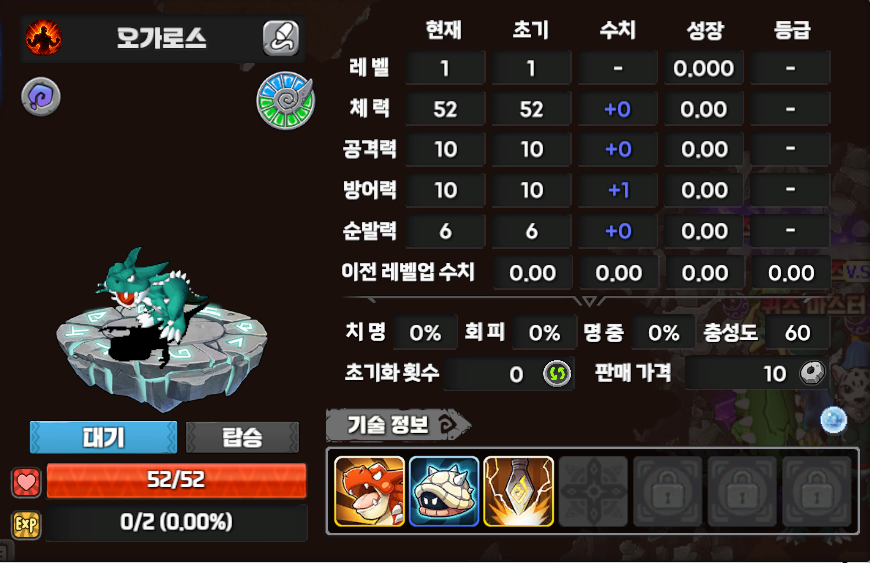This screenshot has height=563, width=870.
Task: Select the lightning spearhead skill icon
Action: pos(519,491)
